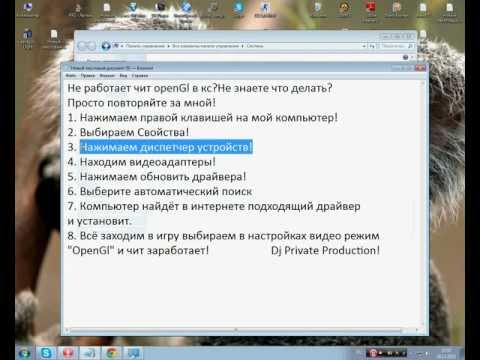This screenshot has height=360, width=480.
Task: Click the line "1. Нажимаем правой клавишей на мой компьютер!"
Action: tap(203, 118)
